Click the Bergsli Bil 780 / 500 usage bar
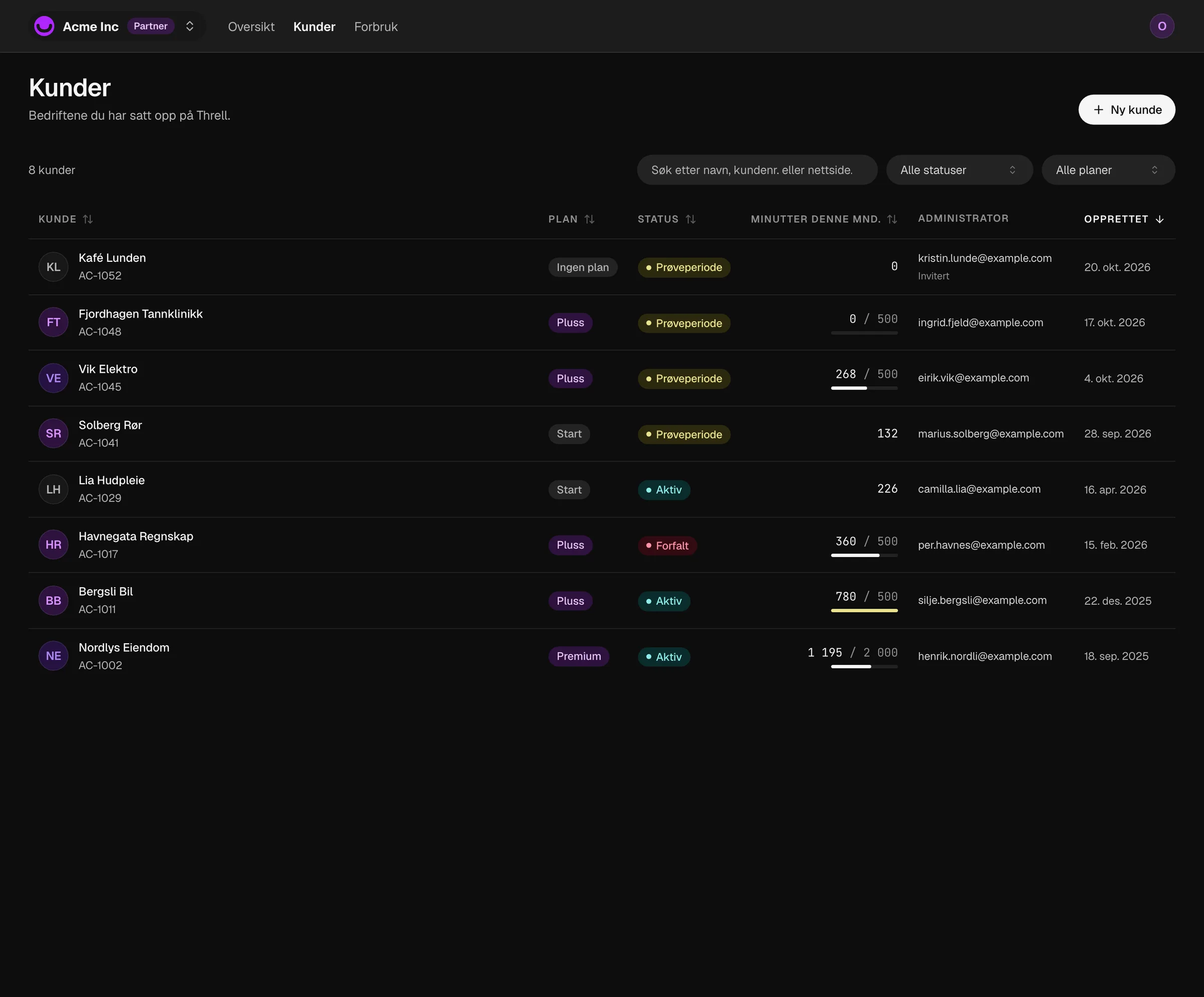The width and height of the screenshot is (1204, 997). [864, 611]
